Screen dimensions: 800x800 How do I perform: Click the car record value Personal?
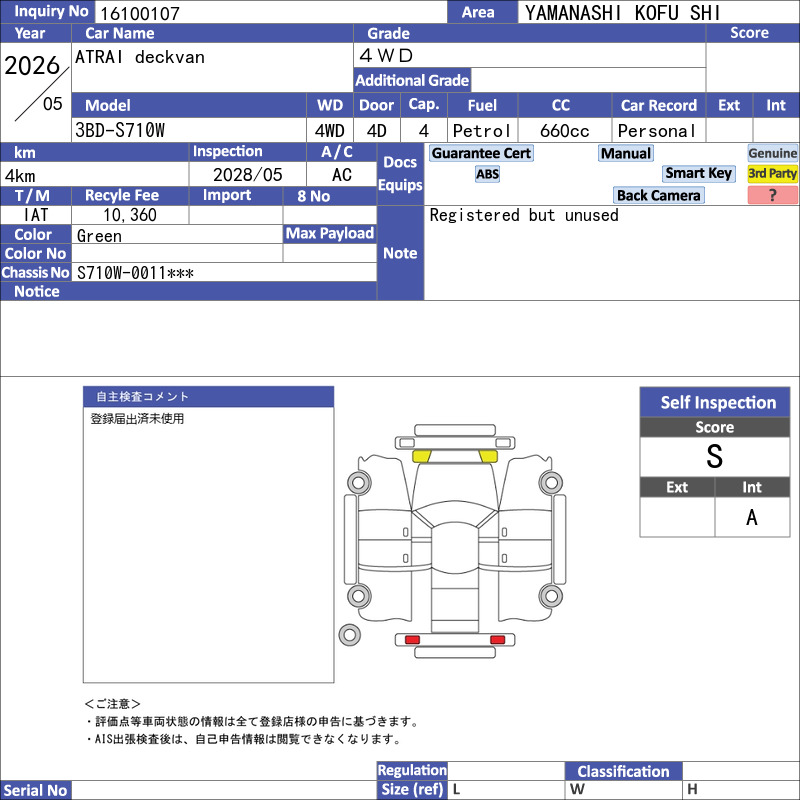click(657, 131)
